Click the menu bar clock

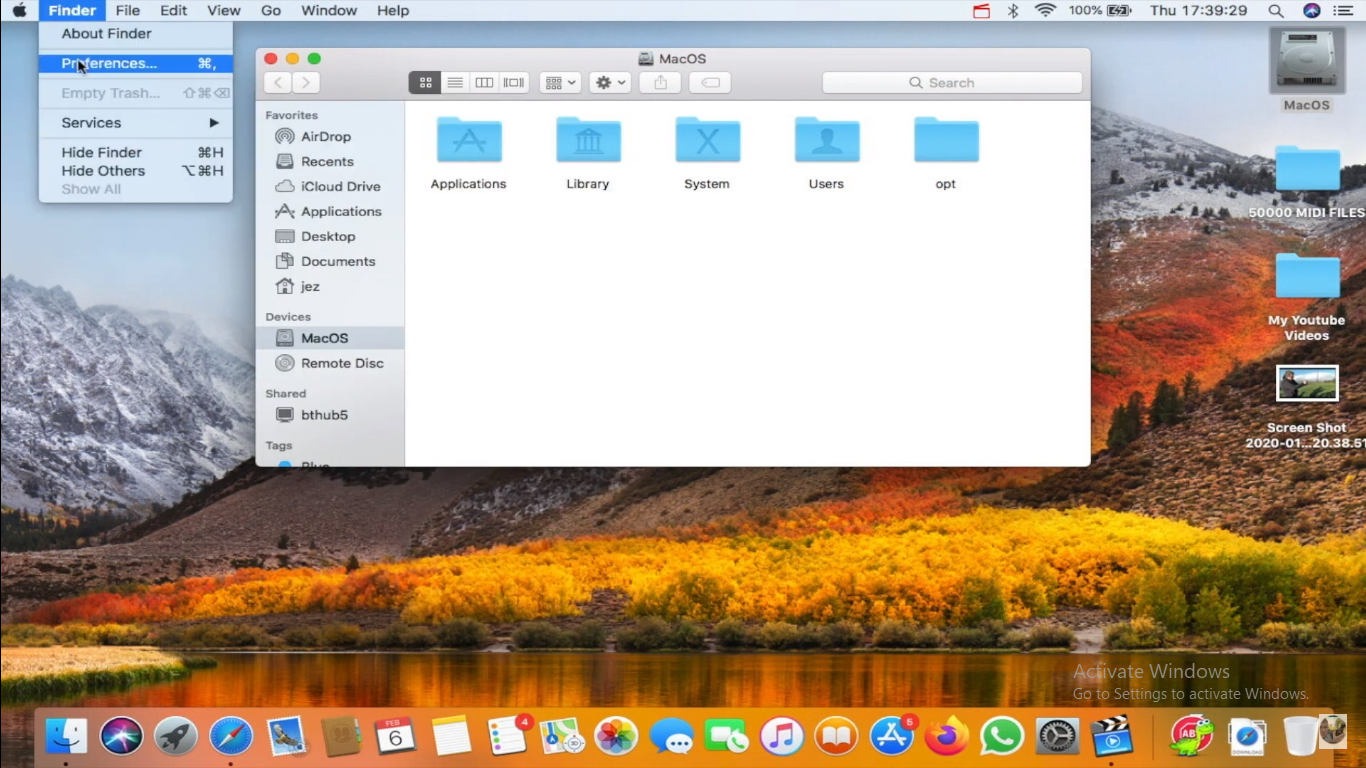pyautogui.click(x=1199, y=10)
